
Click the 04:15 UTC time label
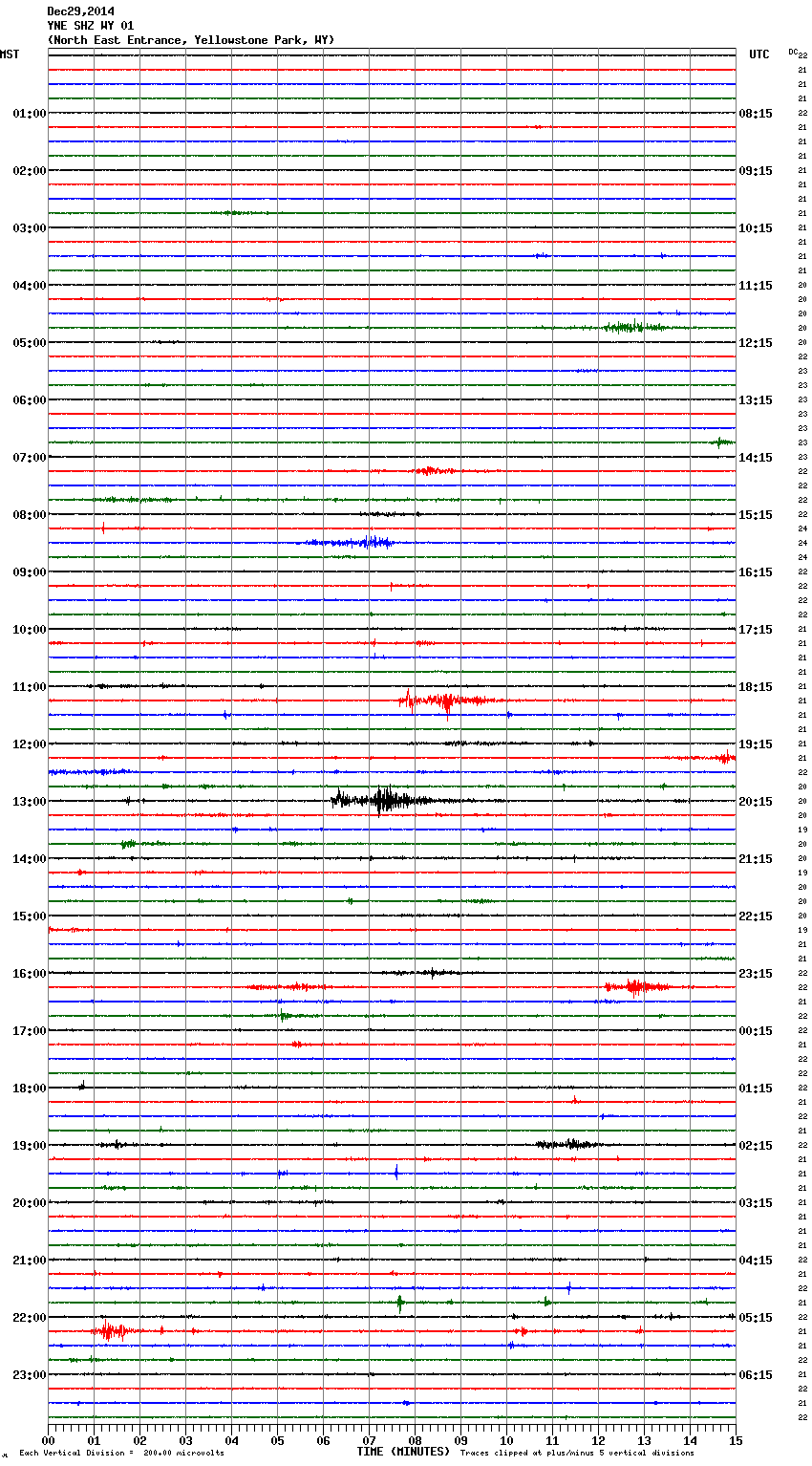(x=756, y=1261)
